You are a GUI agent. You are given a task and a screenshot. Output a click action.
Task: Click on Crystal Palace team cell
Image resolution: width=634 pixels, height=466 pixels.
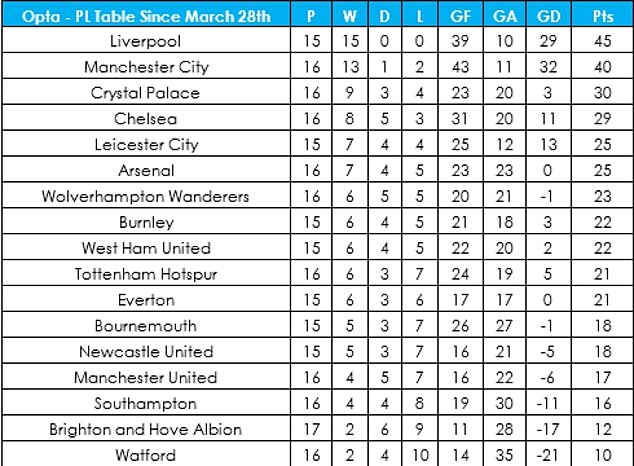tap(147, 93)
